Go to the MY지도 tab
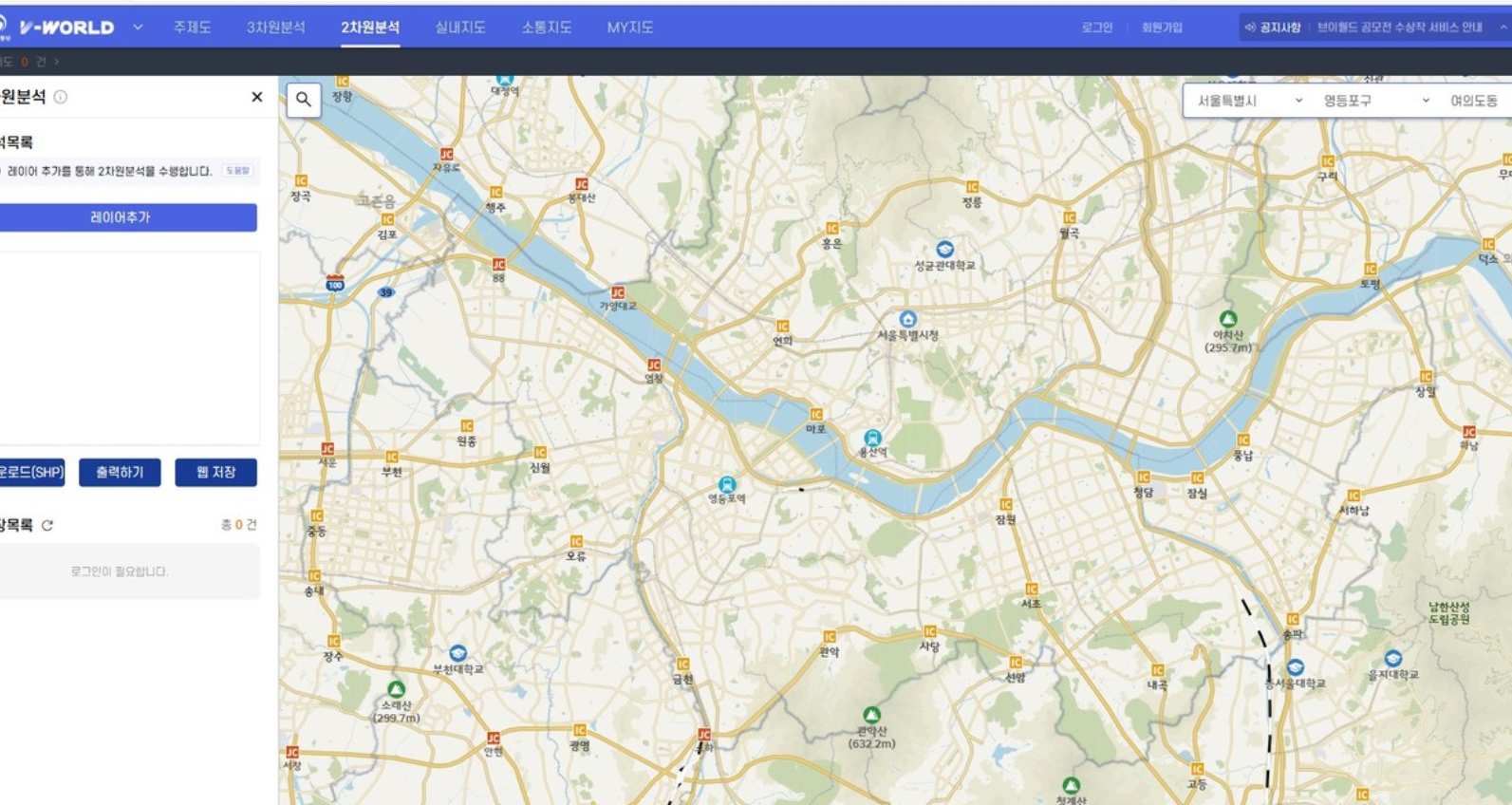The height and width of the screenshot is (805, 1512). [x=630, y=28]
